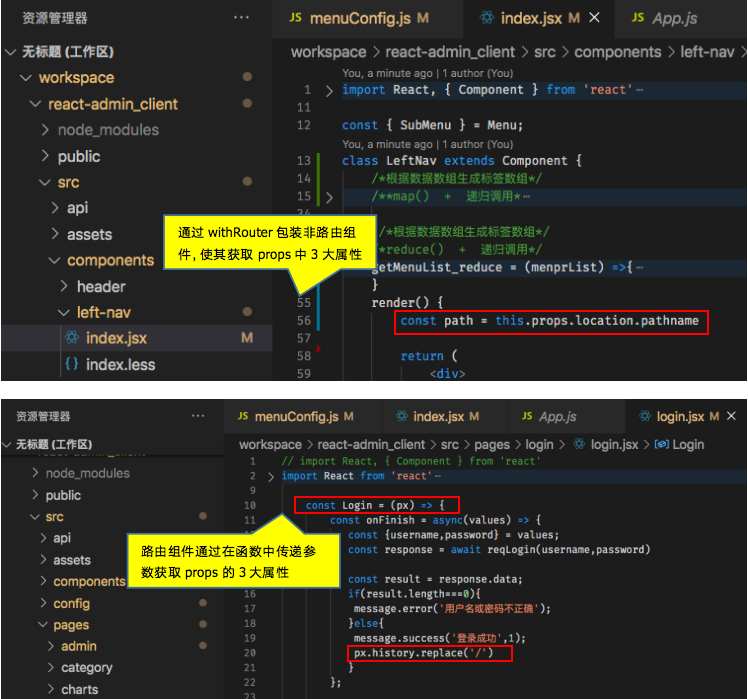748x699 pixels.
Task: Click React icon on index.jsx bottom tab
Action: coord(402,416)
